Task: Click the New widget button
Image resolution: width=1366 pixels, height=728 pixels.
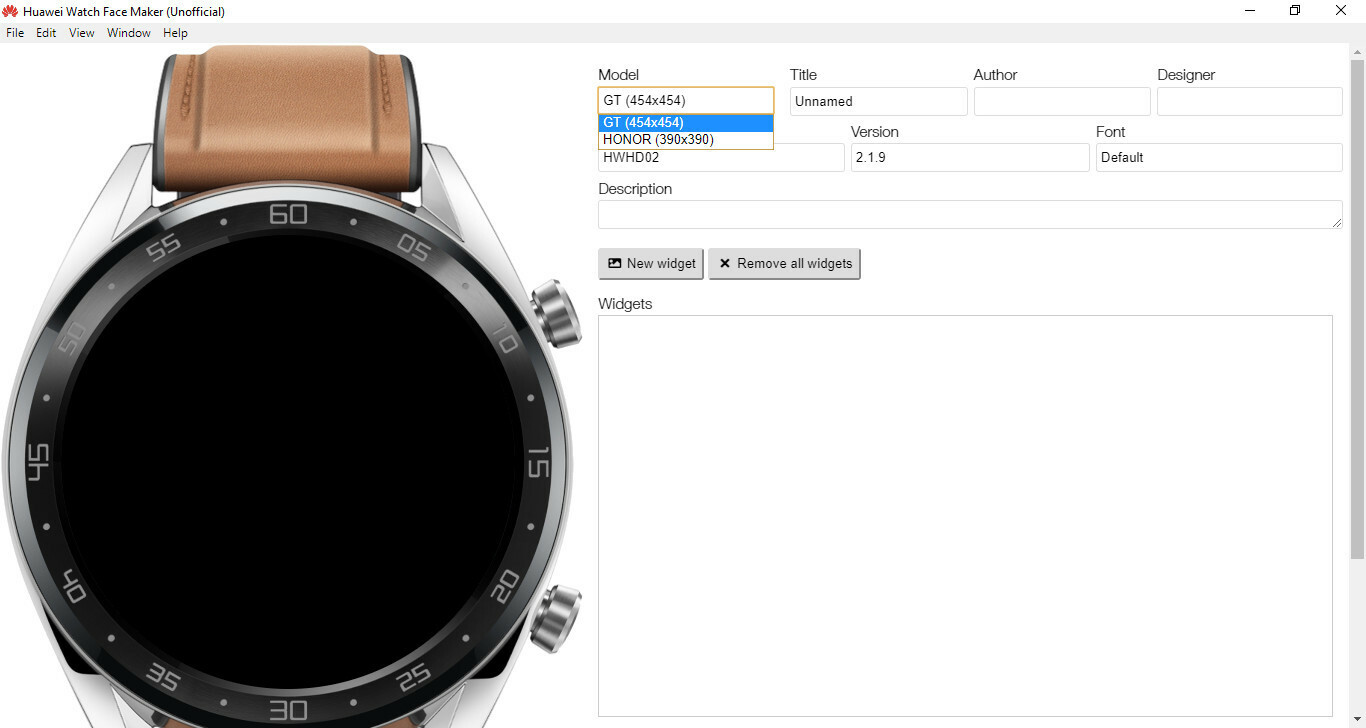Action: pos(651,264)
